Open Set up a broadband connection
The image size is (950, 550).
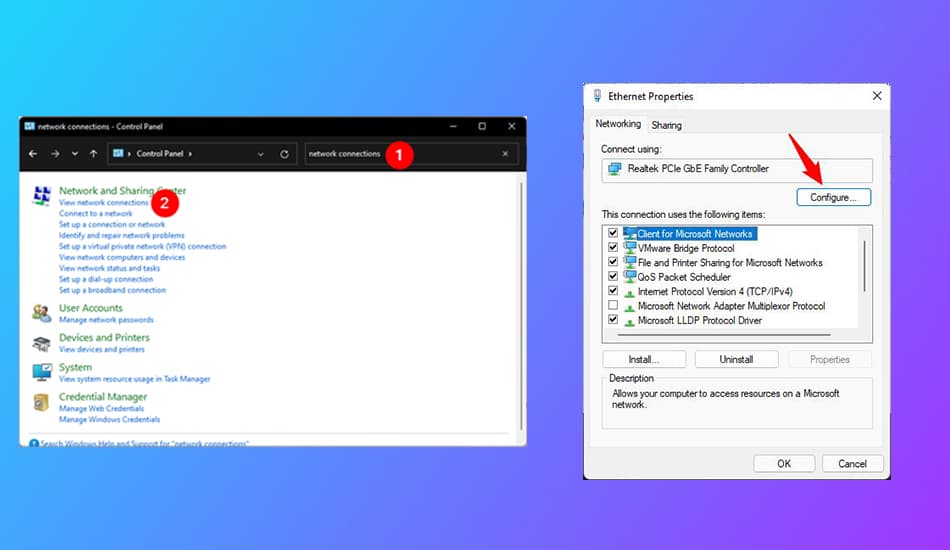coord(112,290)
